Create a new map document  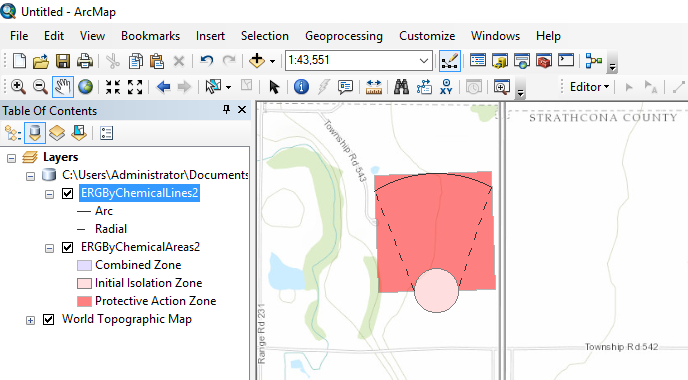[x=19, y=61]
